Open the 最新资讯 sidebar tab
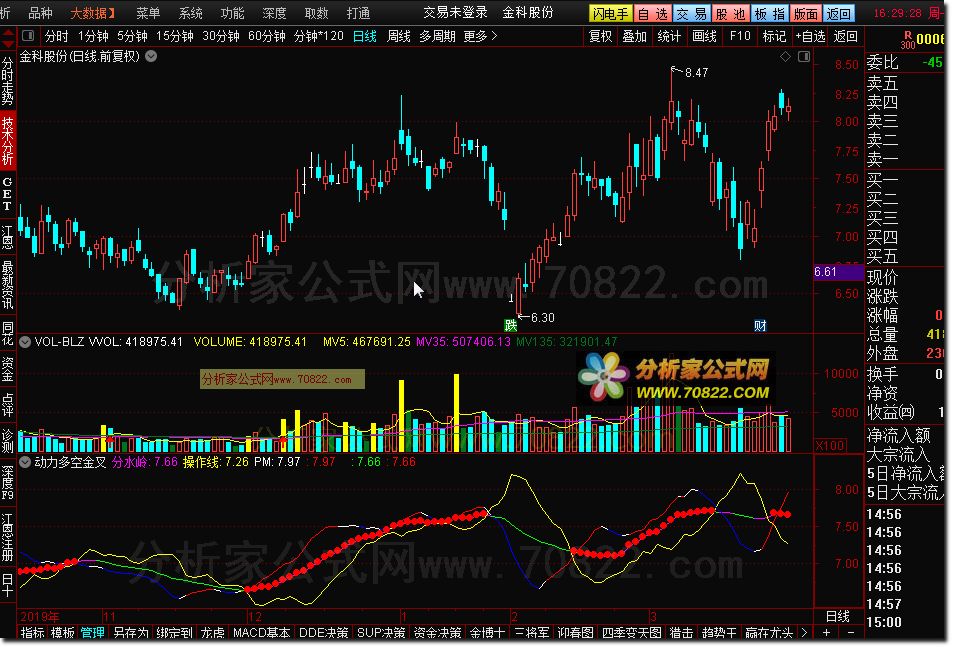The width and height of the screenshot is (953, 647). pos(7,284)
